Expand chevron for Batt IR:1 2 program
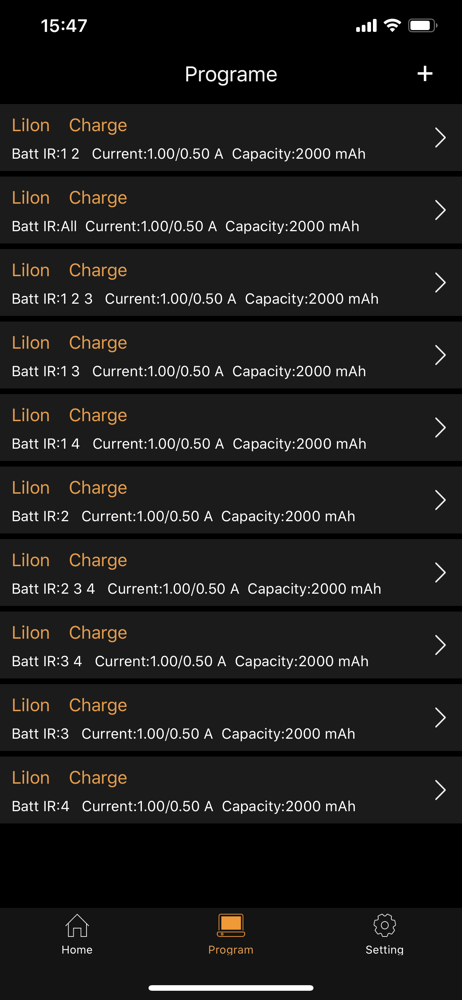 [440, 137]
